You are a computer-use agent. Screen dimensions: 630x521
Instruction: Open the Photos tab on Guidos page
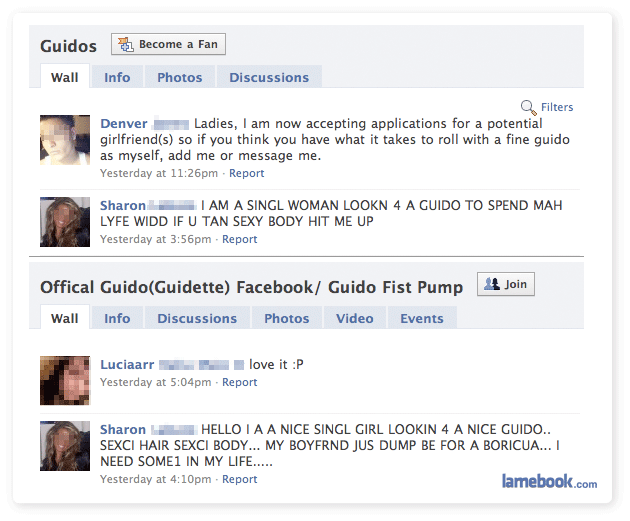click(180, 77)
